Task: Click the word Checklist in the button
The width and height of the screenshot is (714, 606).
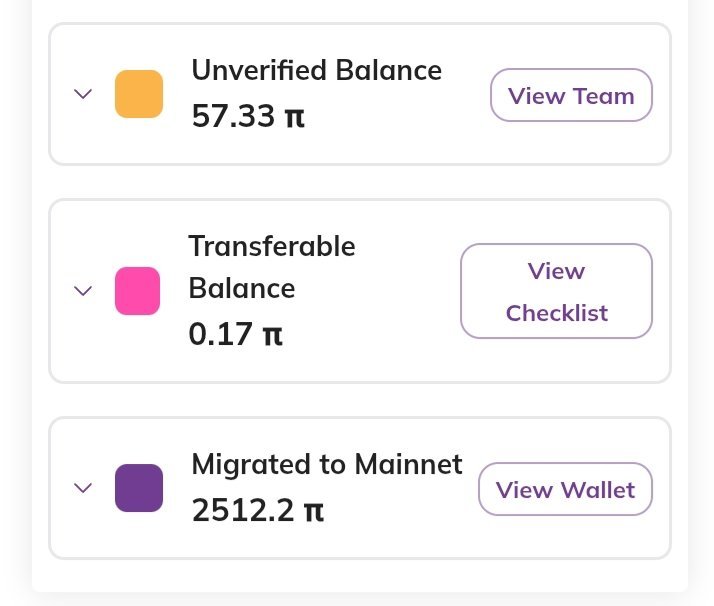Action: (556, 313)
